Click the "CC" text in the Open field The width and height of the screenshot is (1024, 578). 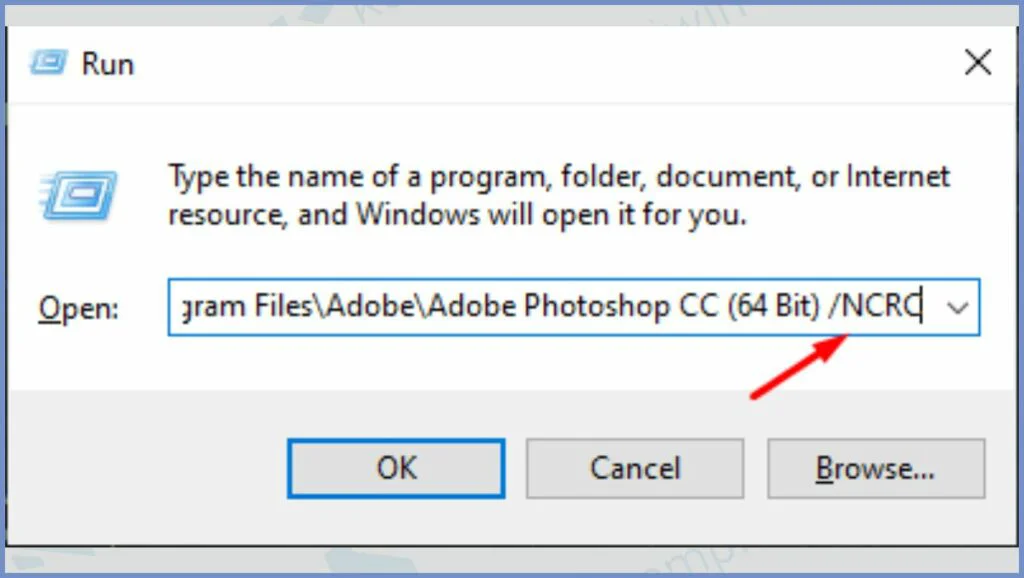coord(690,307)
